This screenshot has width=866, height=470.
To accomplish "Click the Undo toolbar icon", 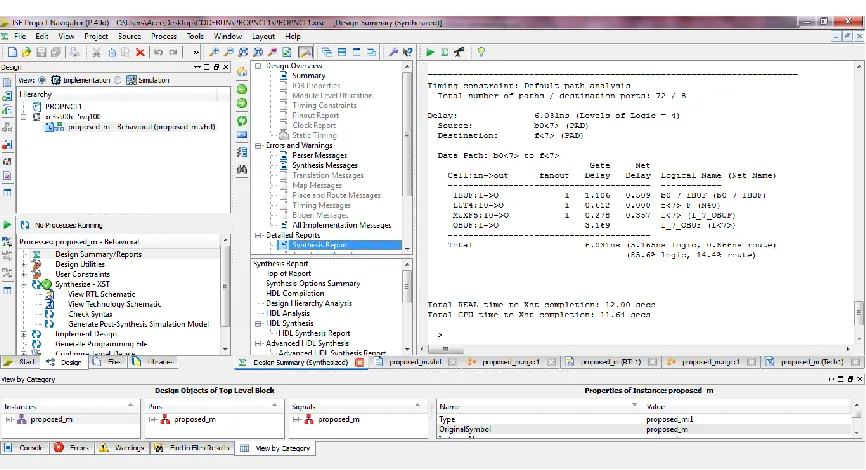I will [x=159, y=52].
